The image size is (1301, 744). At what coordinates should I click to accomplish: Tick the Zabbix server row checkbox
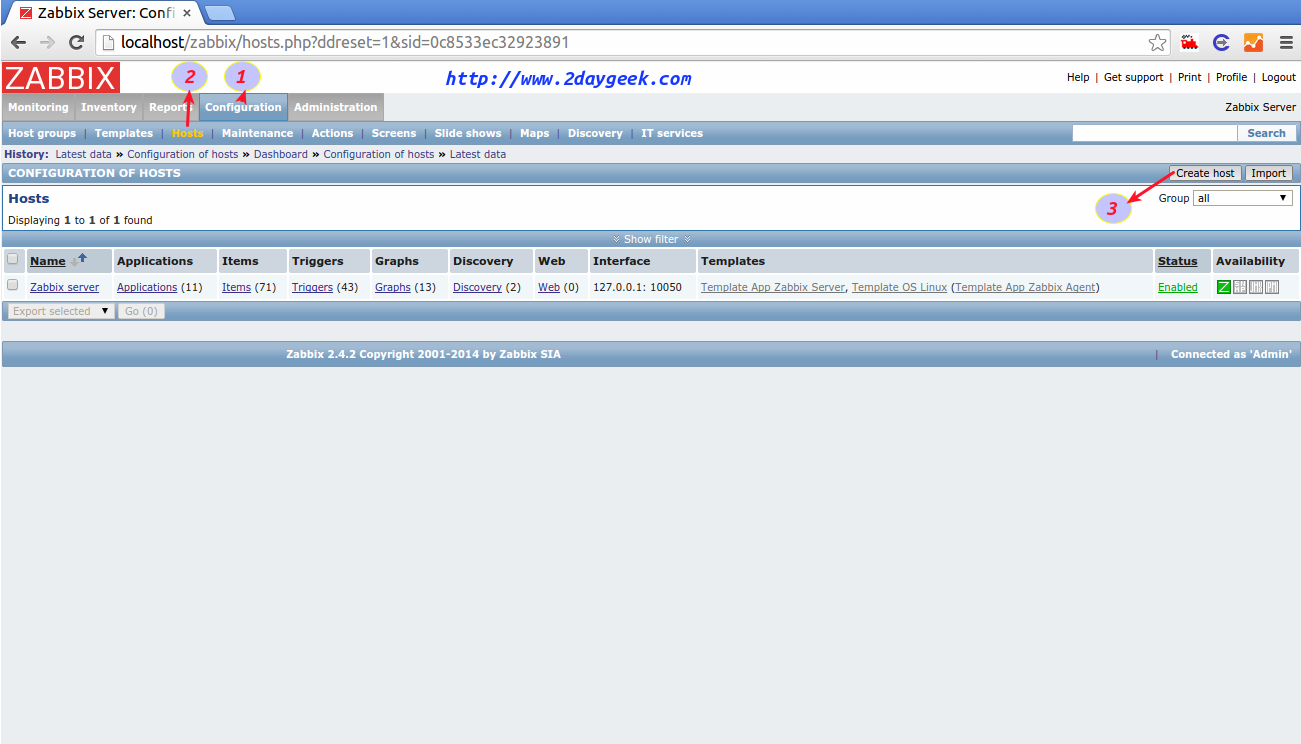(13, 285)
